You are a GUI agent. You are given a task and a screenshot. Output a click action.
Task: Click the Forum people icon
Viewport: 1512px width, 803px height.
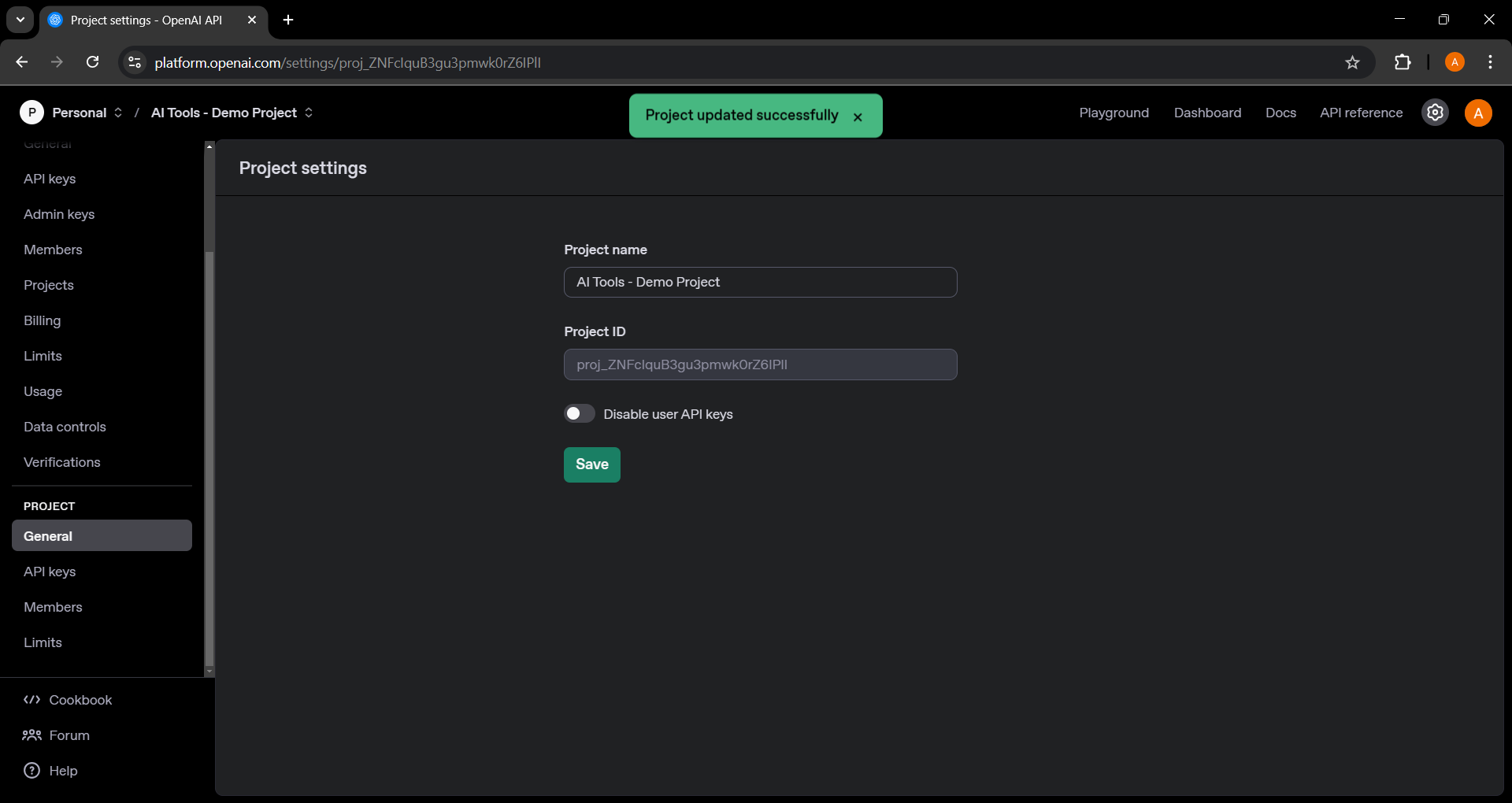(x=31, y=735)
